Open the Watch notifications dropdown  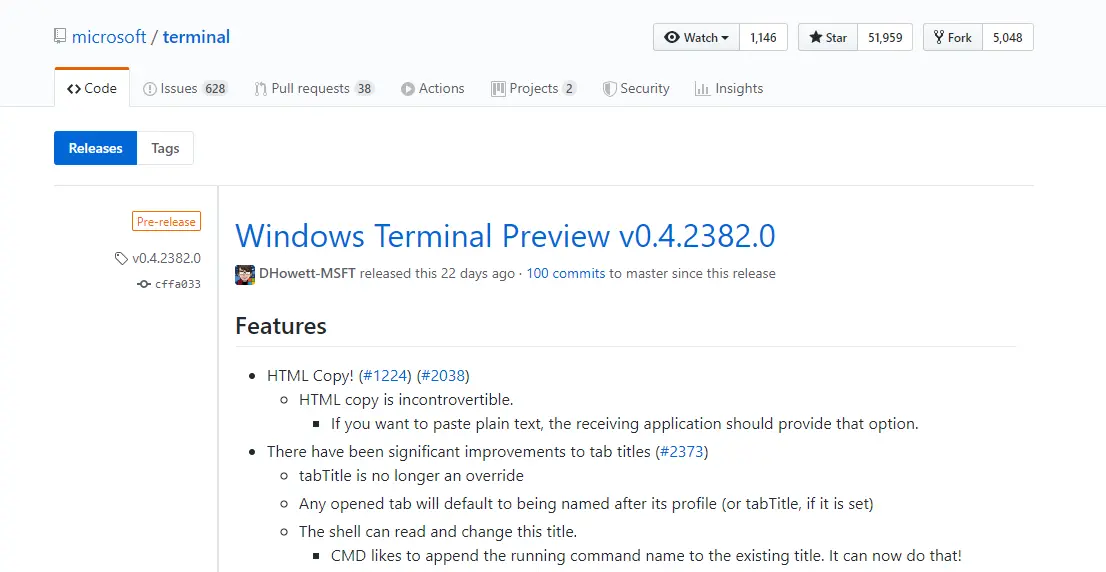[x=696, y=37]
